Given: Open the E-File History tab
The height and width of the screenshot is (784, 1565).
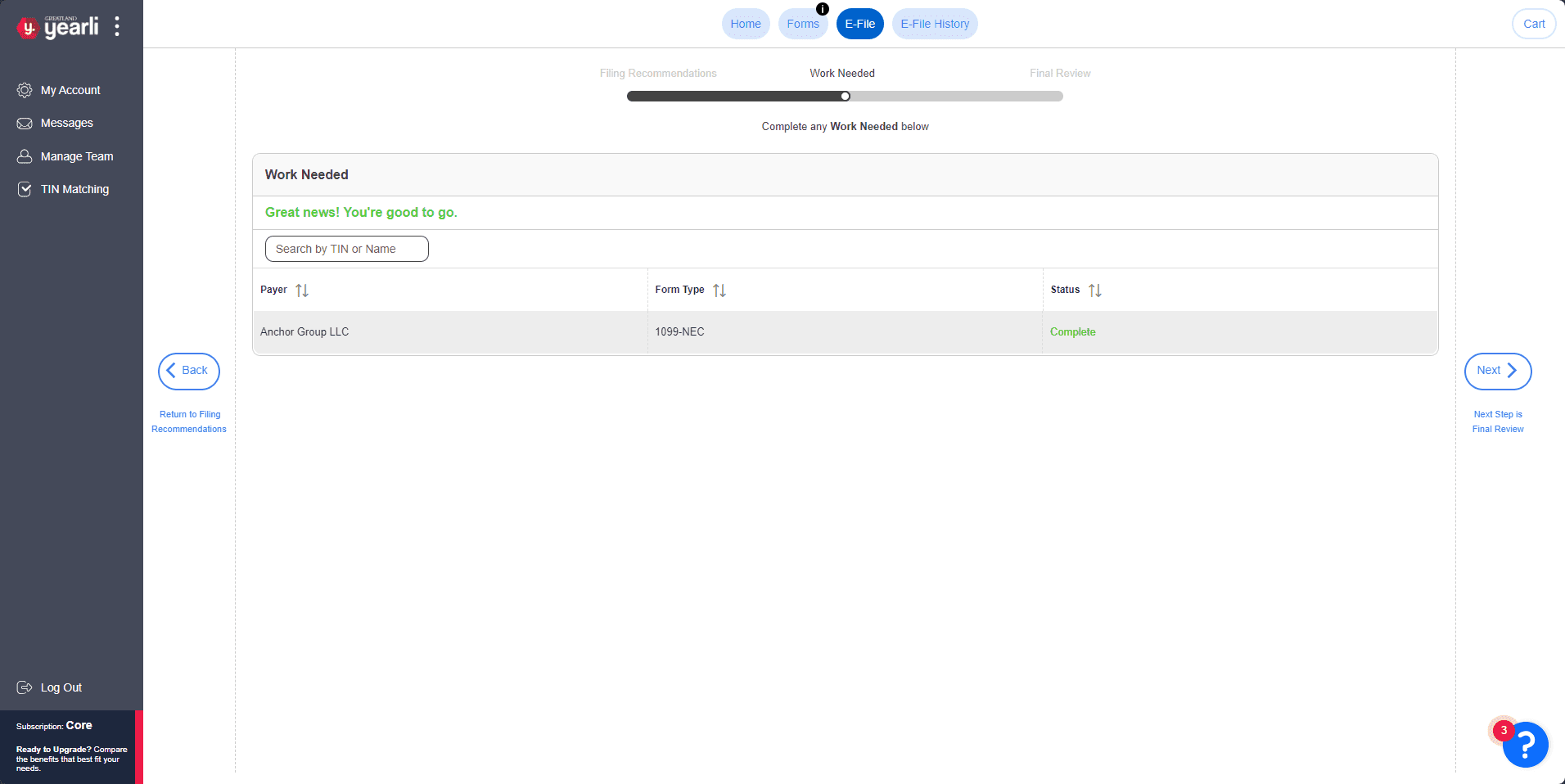Looking at the screenshot, I should (935, 24).
